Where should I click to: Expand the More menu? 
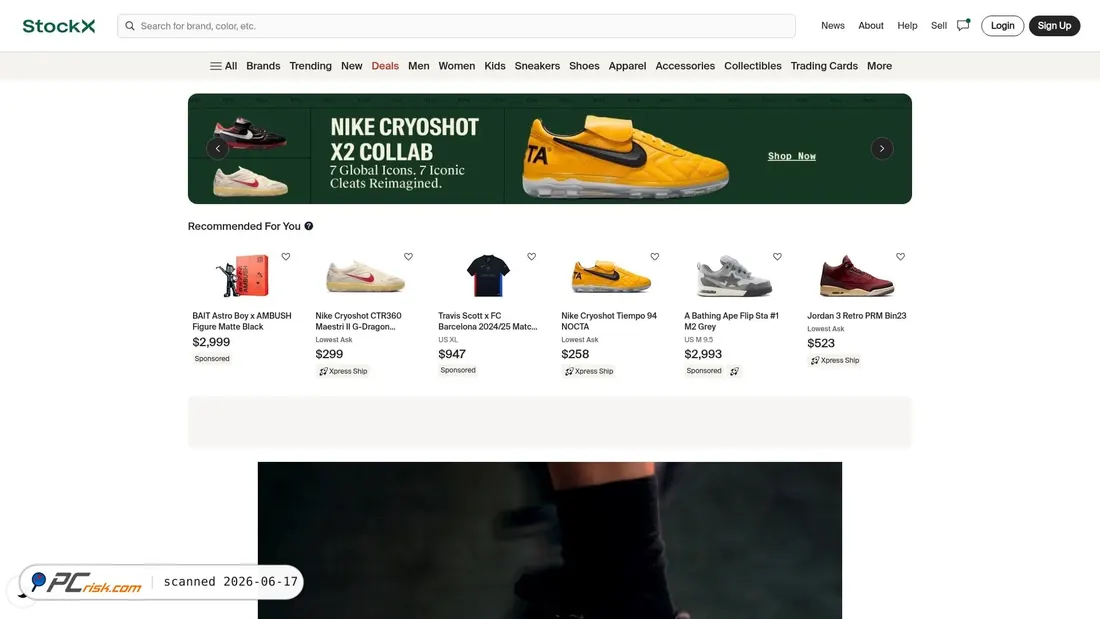[x=879, y=66]
